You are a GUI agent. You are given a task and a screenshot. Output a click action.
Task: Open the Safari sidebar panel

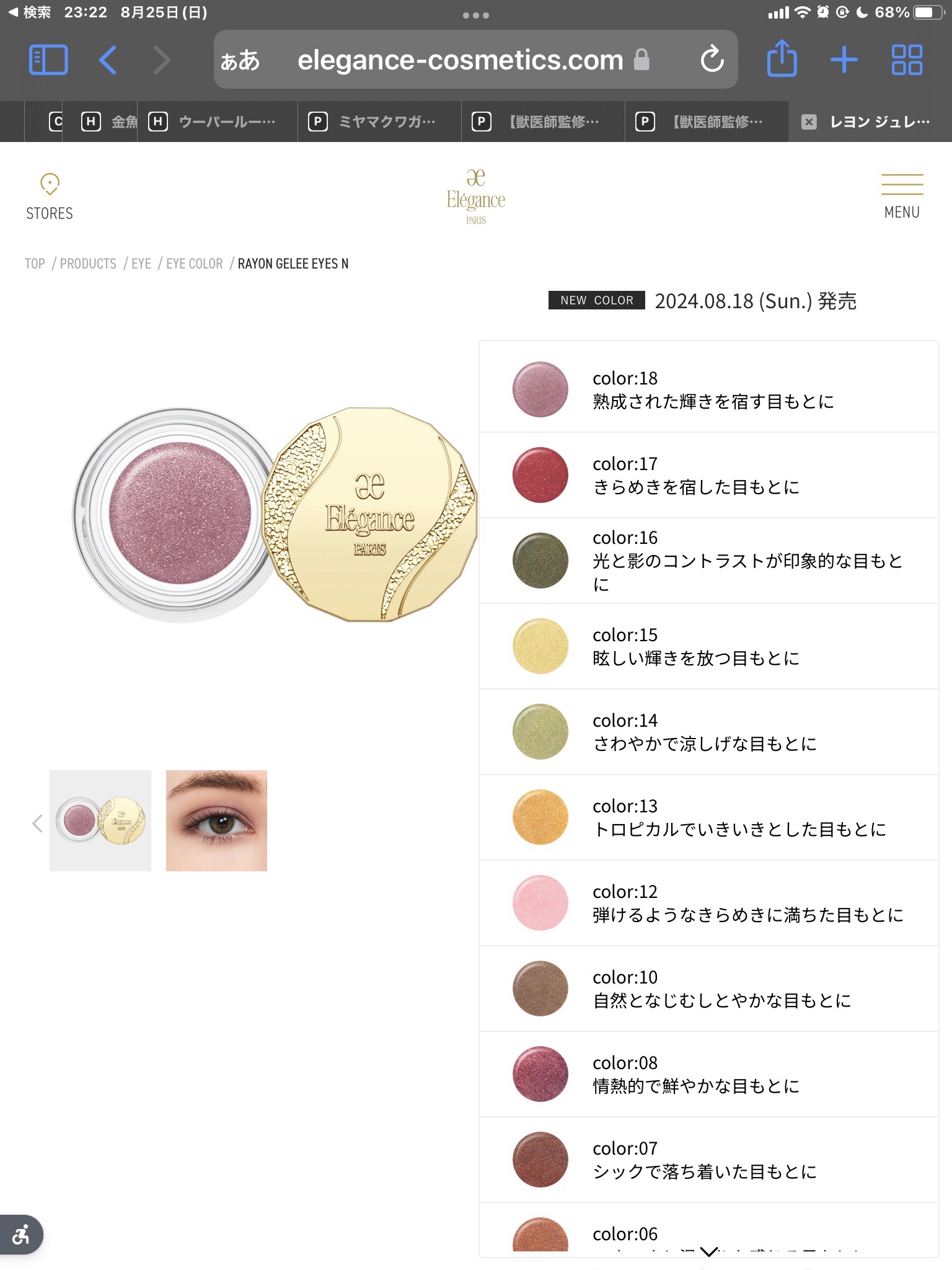point(48,60)
